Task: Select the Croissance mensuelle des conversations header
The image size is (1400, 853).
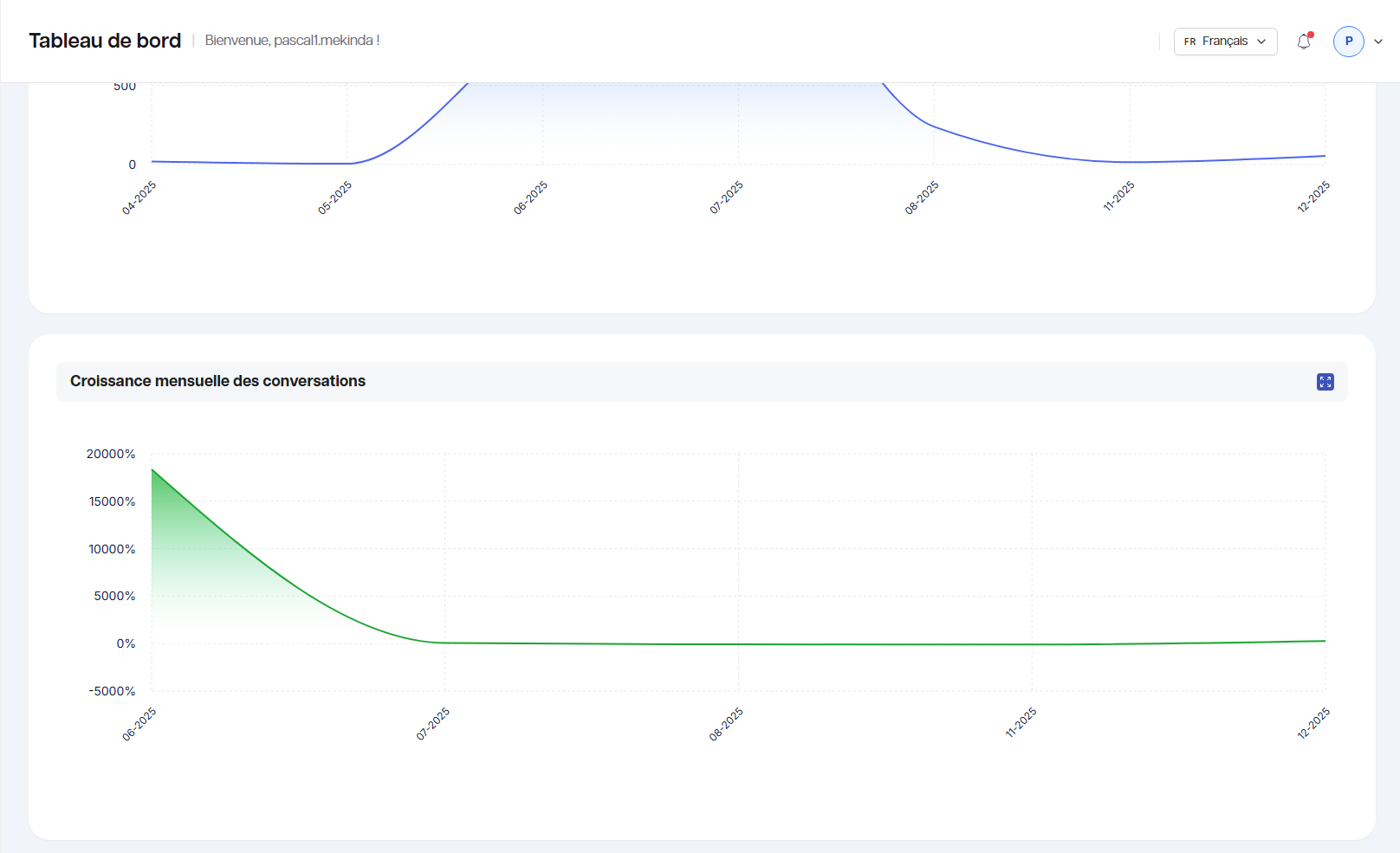Action: click(217, 381)
